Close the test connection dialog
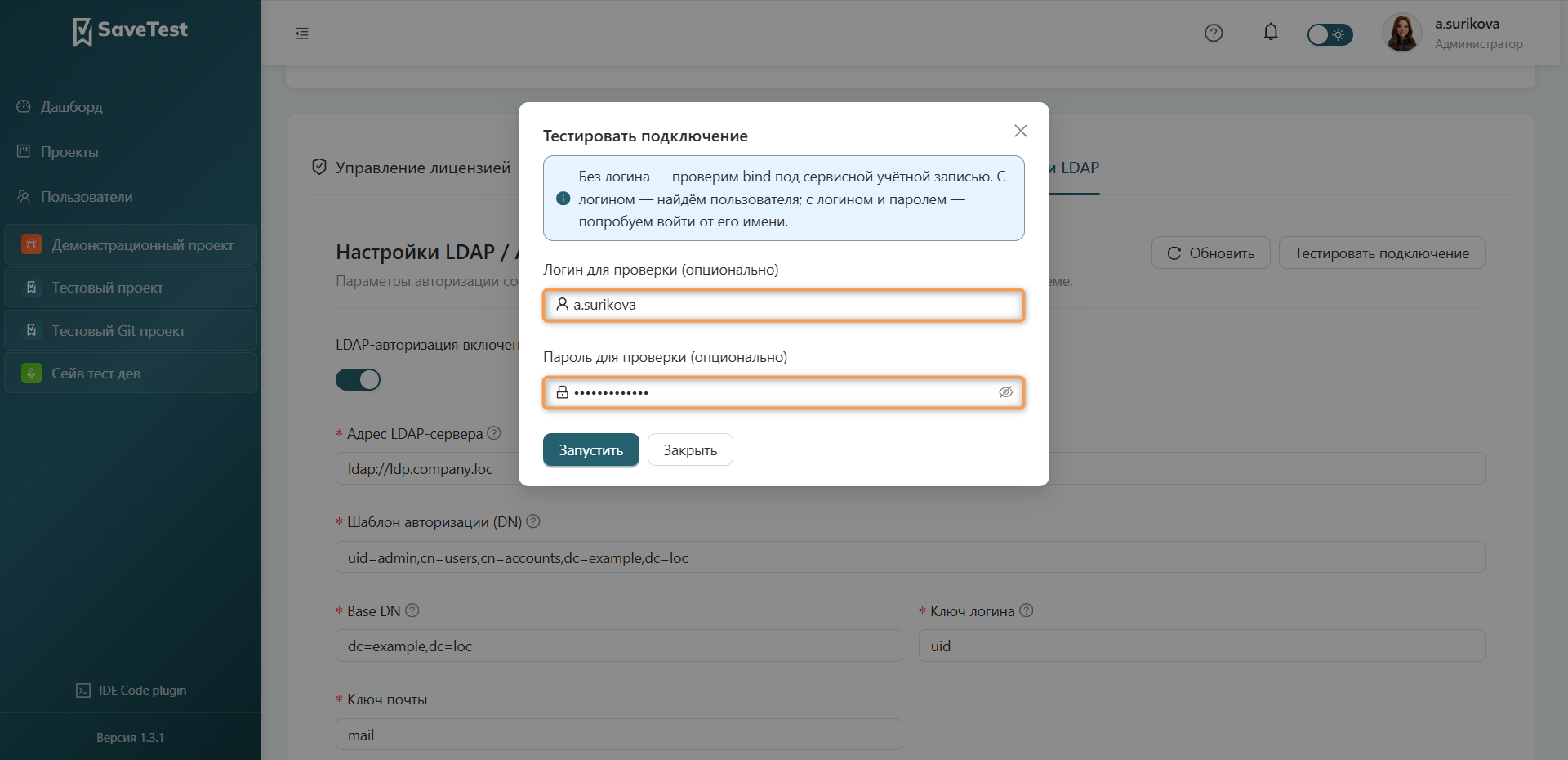Screen dimensions: 1568x760 point(1021,131)
